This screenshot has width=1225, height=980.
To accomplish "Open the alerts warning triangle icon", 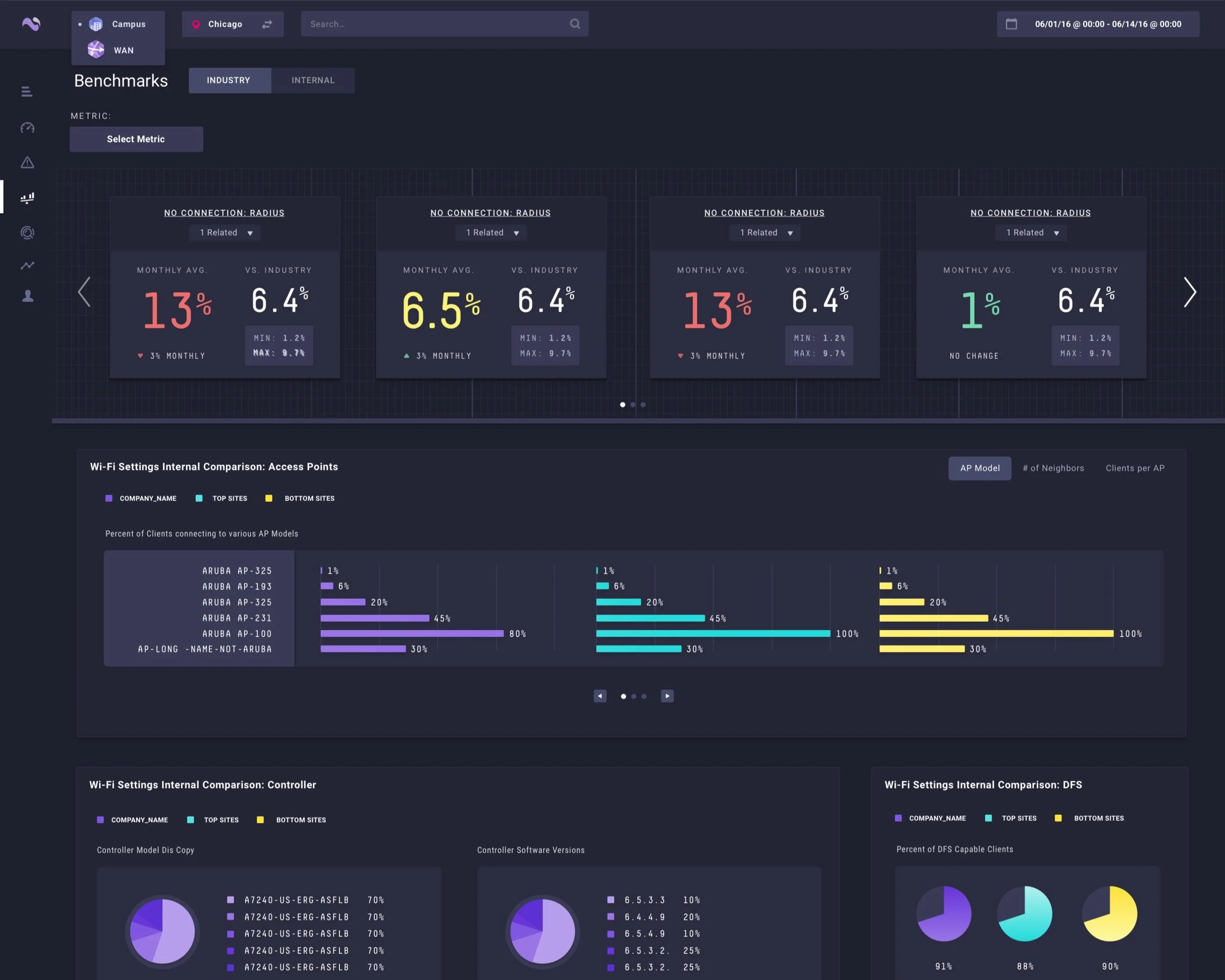I will [x=27, y=163].
